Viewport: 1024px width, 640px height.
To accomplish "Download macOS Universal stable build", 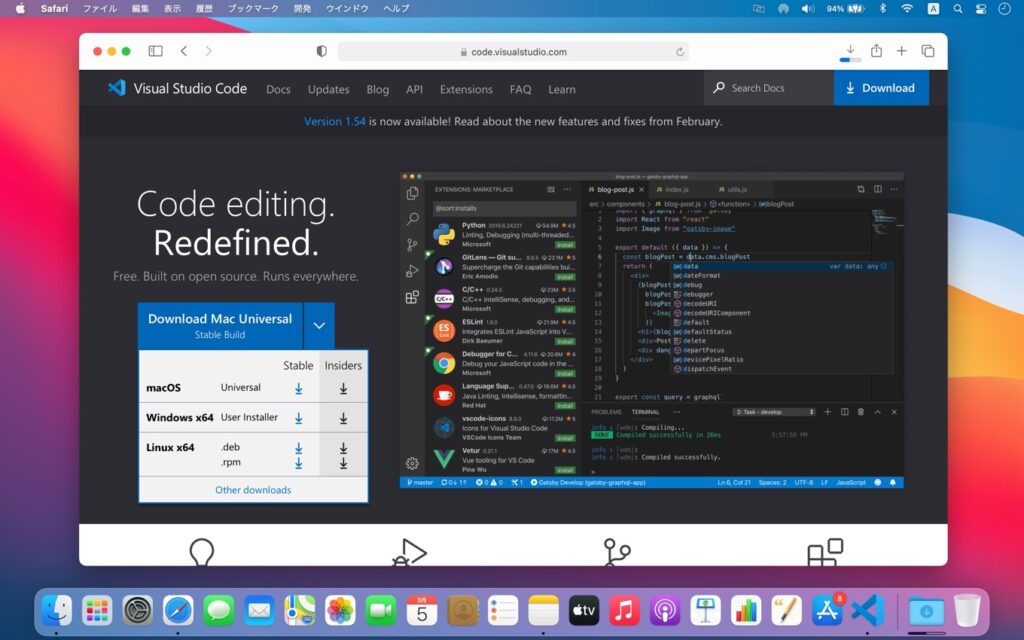I will (298, 389).
